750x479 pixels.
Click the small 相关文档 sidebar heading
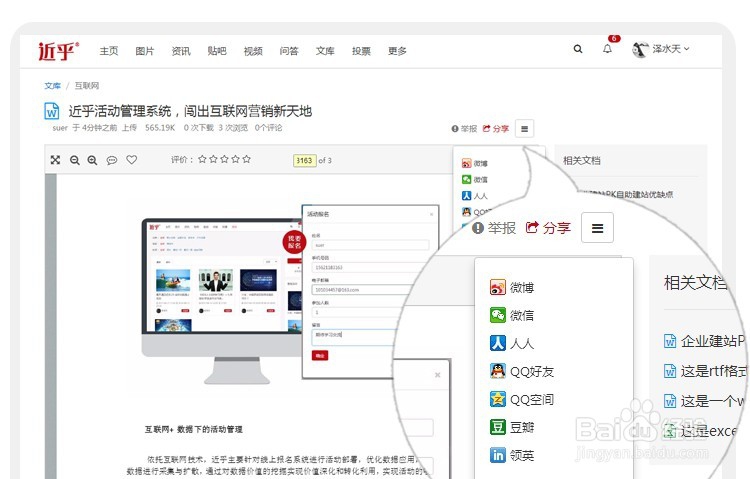tap(582, 160)
